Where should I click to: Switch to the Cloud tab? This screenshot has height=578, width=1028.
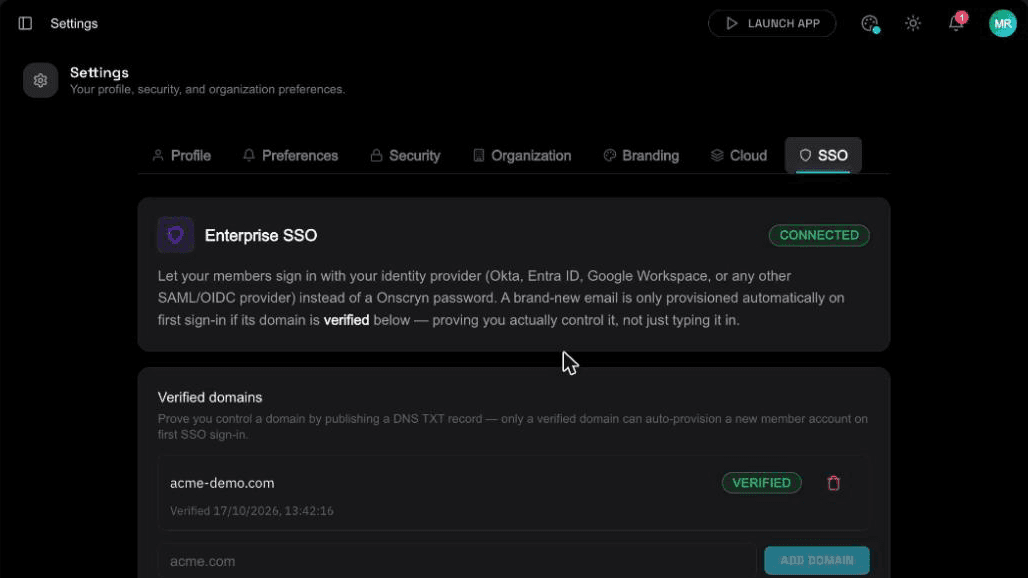coord(739,155)
